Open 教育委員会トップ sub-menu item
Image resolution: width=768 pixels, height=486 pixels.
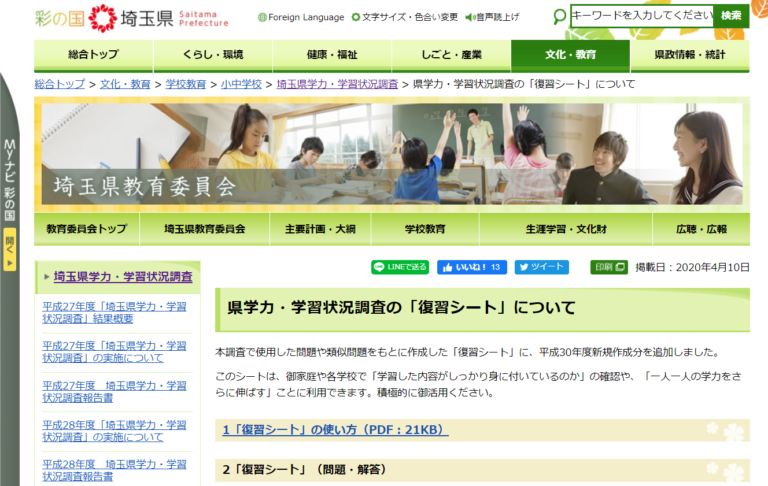click(x=87, y=229)
